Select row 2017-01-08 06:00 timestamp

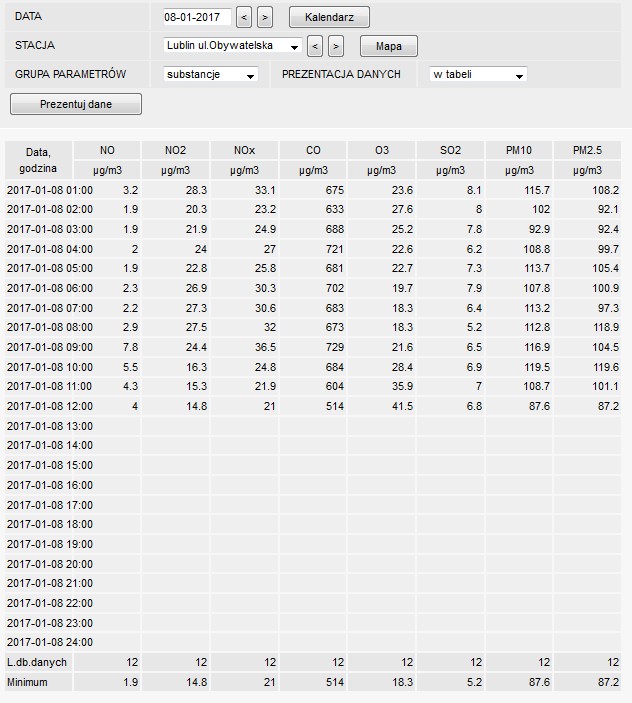point(50,288)
